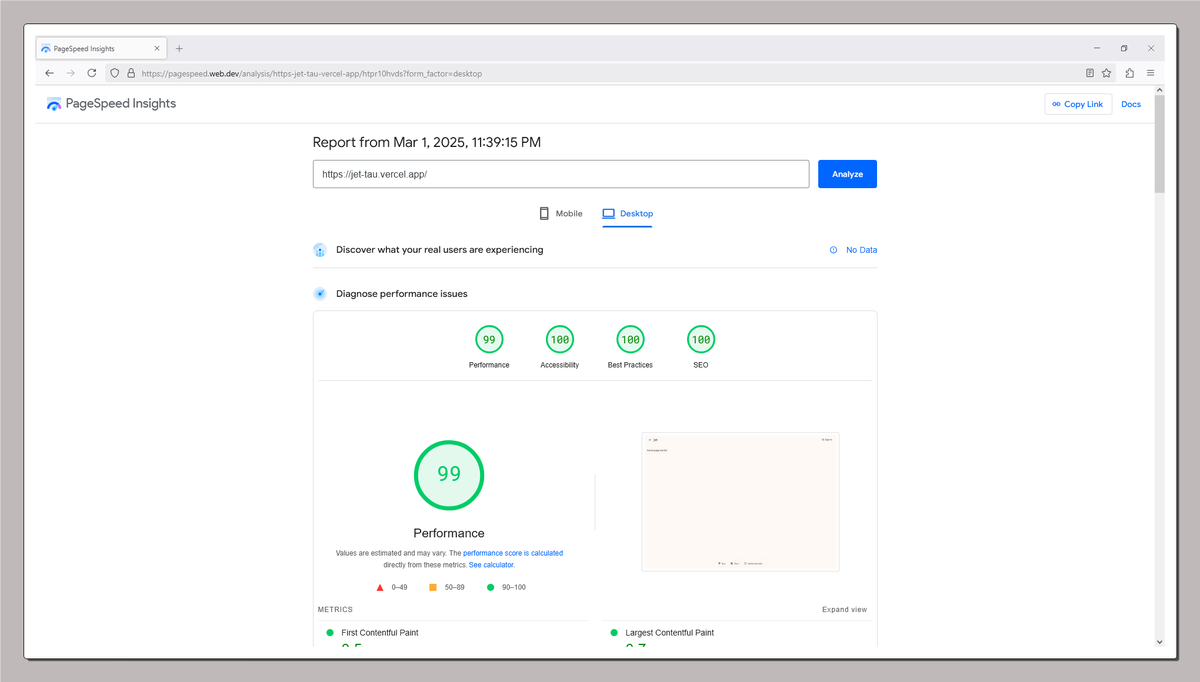
Task: Open the 'See calculator' link
Action: [491, 565]
